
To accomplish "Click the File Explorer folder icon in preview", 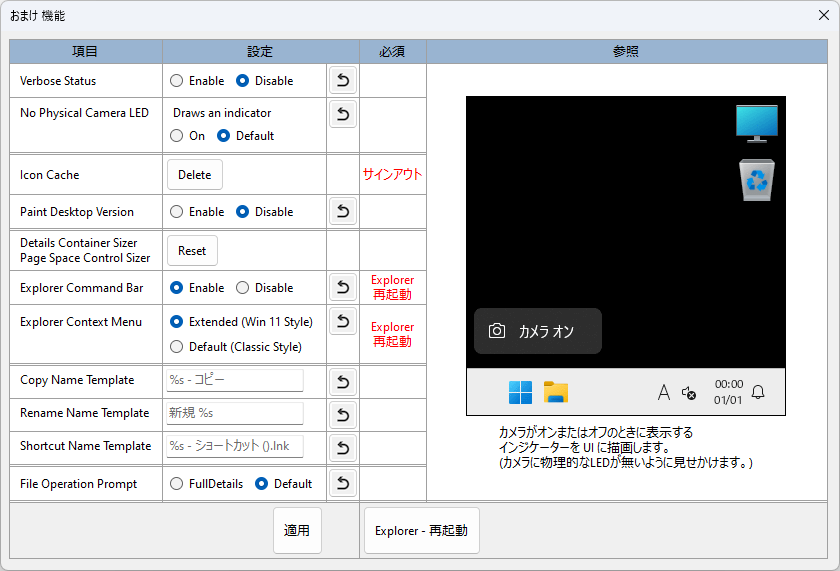I will tap(556, 392).
